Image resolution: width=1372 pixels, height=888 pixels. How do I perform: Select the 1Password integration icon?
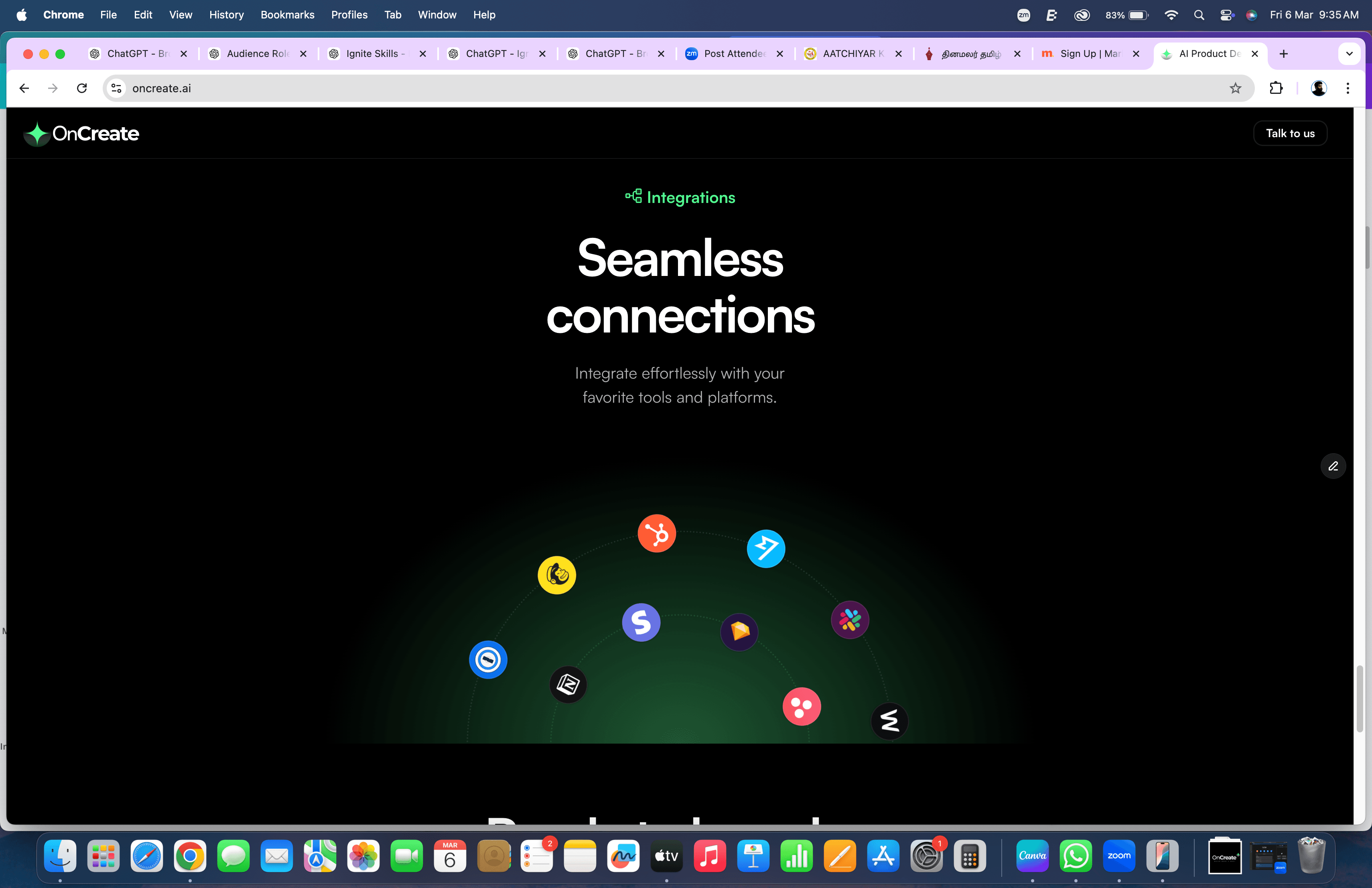click(488, 660)
